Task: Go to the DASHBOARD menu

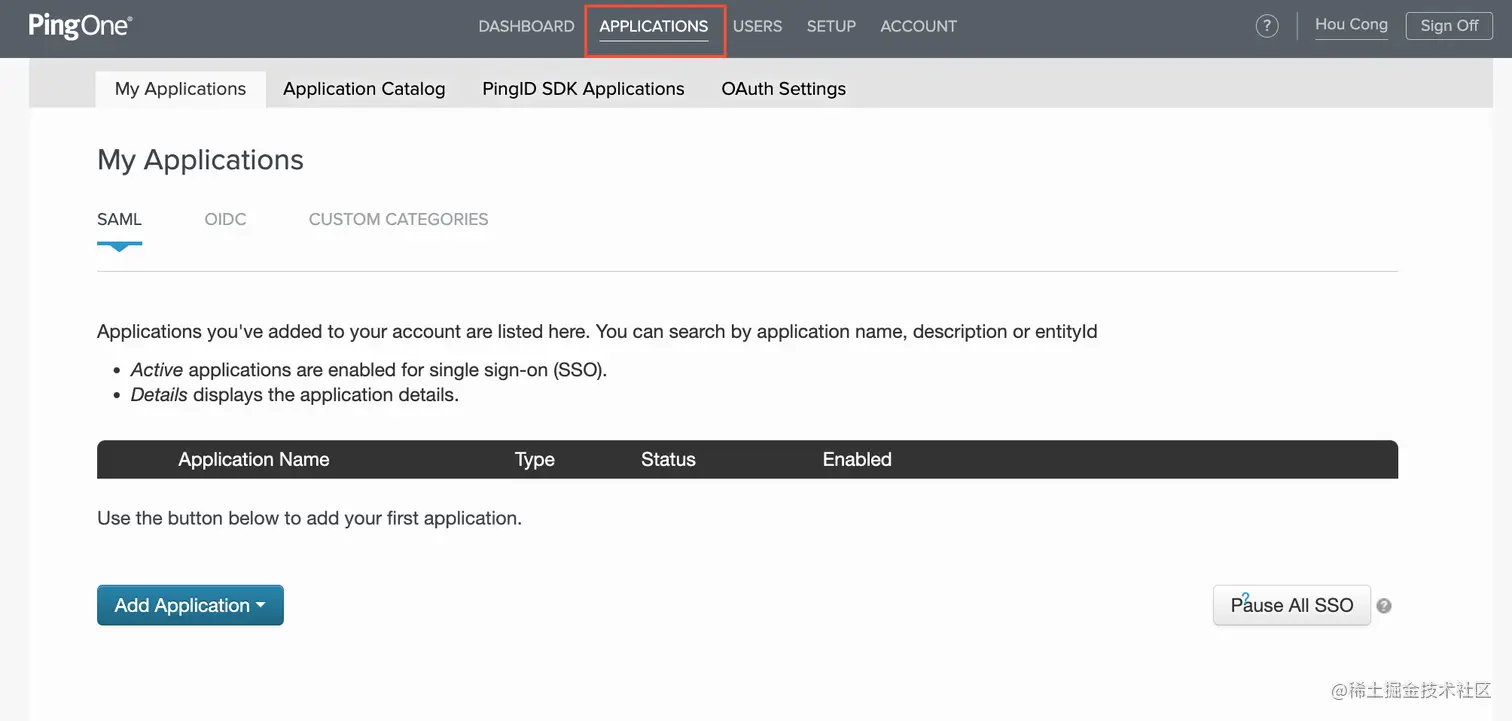Action: 526,26
